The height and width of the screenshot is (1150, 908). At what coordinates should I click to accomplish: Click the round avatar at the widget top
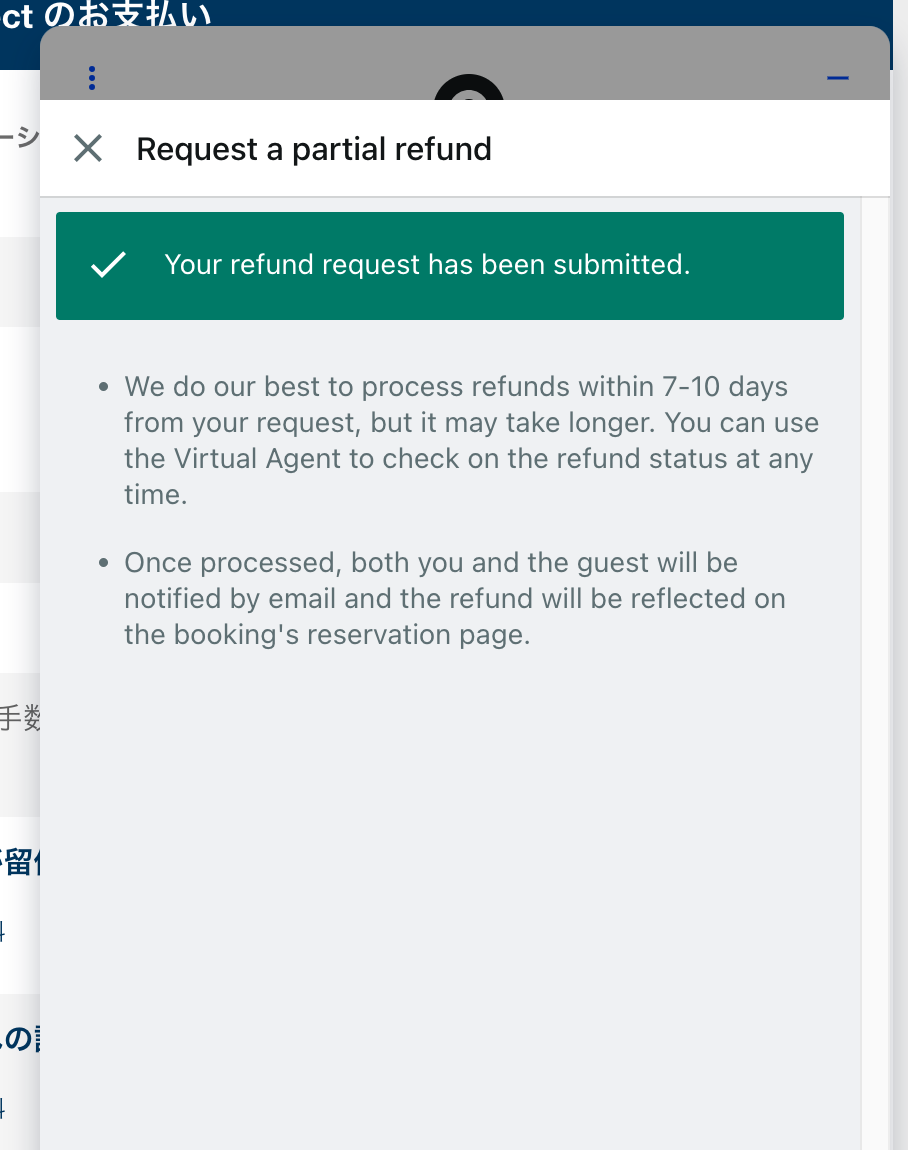(x=468, y=89)
